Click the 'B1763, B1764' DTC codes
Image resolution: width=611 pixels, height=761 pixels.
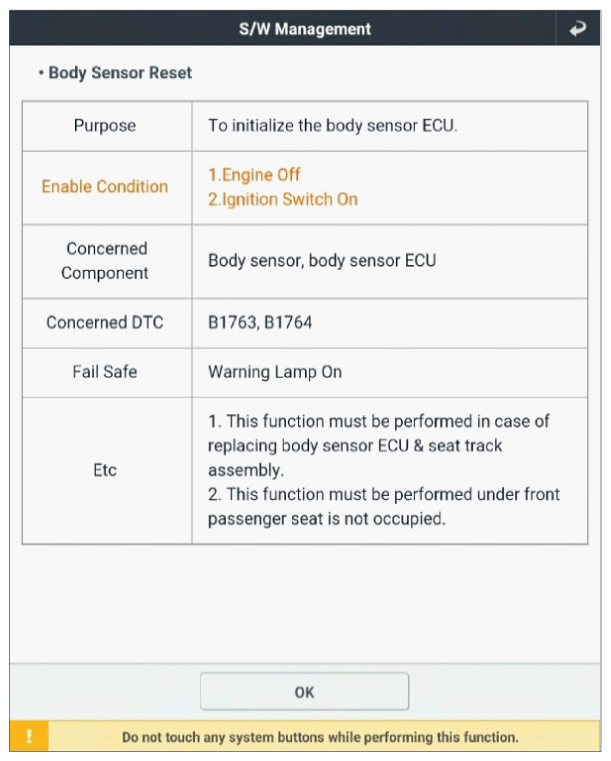tap(260, 323)
